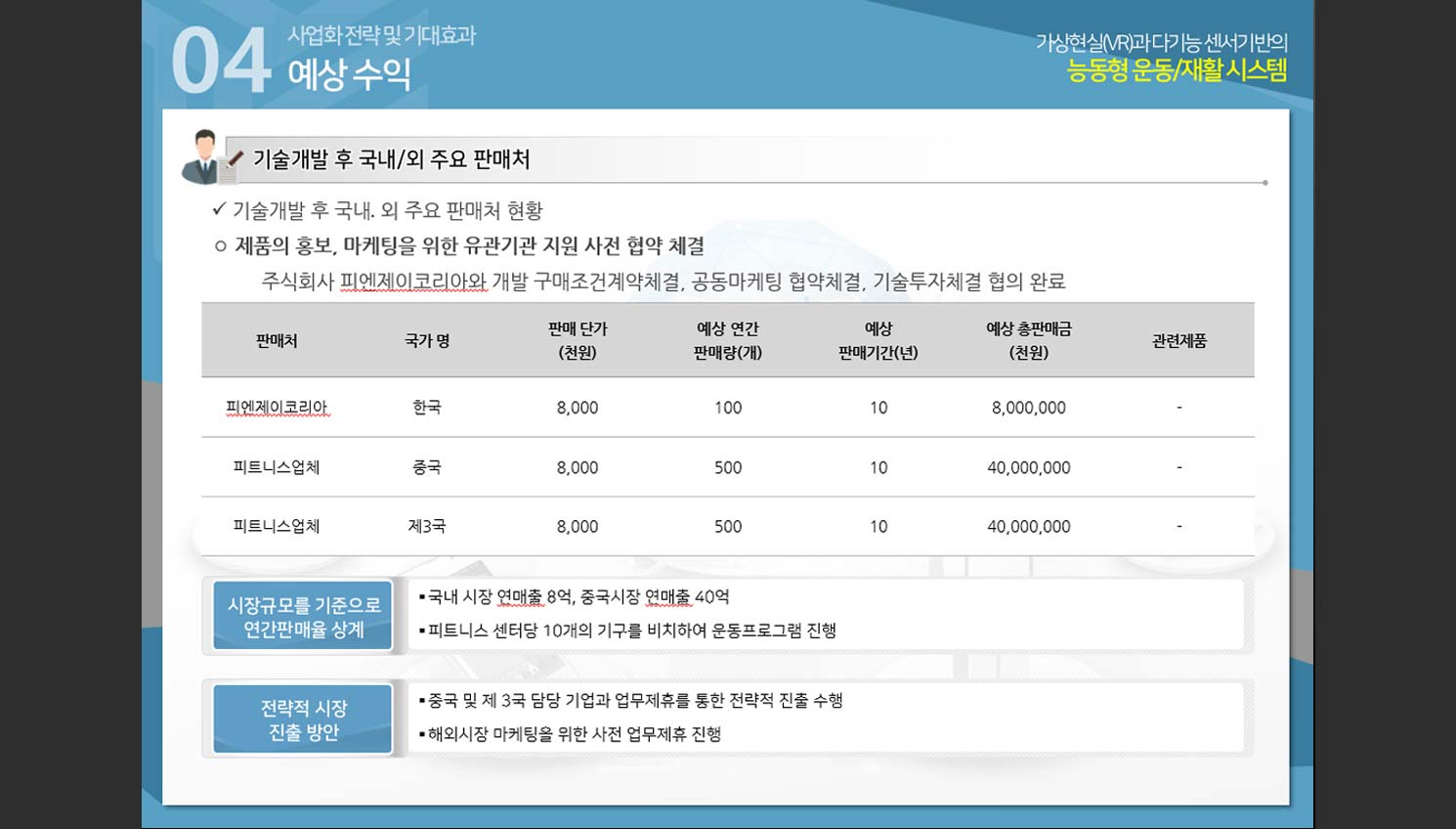
Task: Click the 예상 수익 slide heading
Action: (x=349, y=74)
